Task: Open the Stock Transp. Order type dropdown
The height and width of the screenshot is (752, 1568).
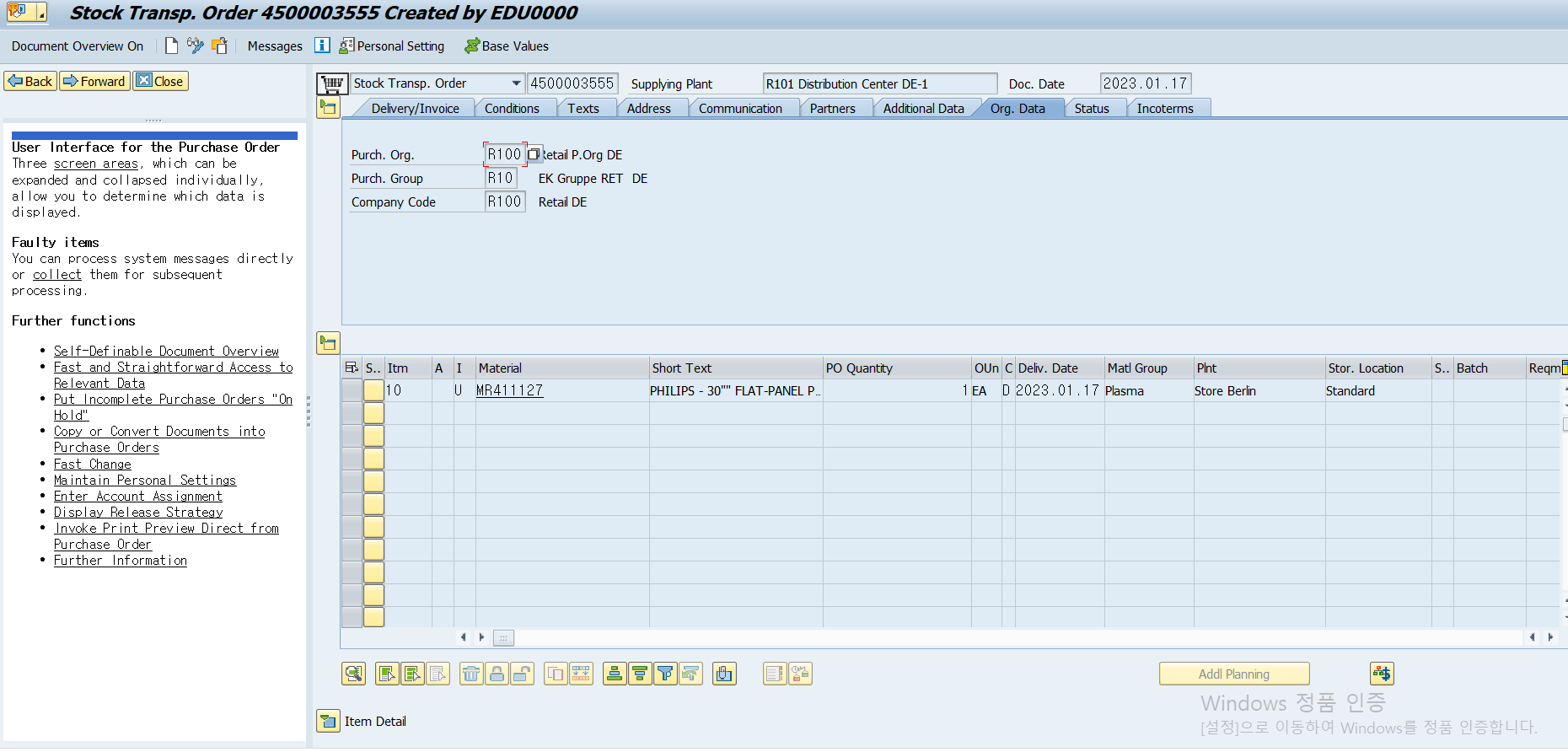Action: click(x=516, y=83)
